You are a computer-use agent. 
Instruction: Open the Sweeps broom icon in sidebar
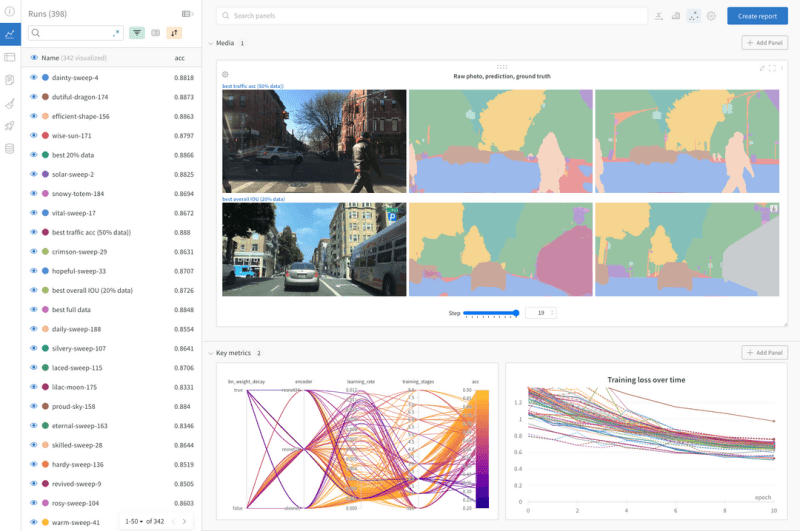click(x=10, y=103)
